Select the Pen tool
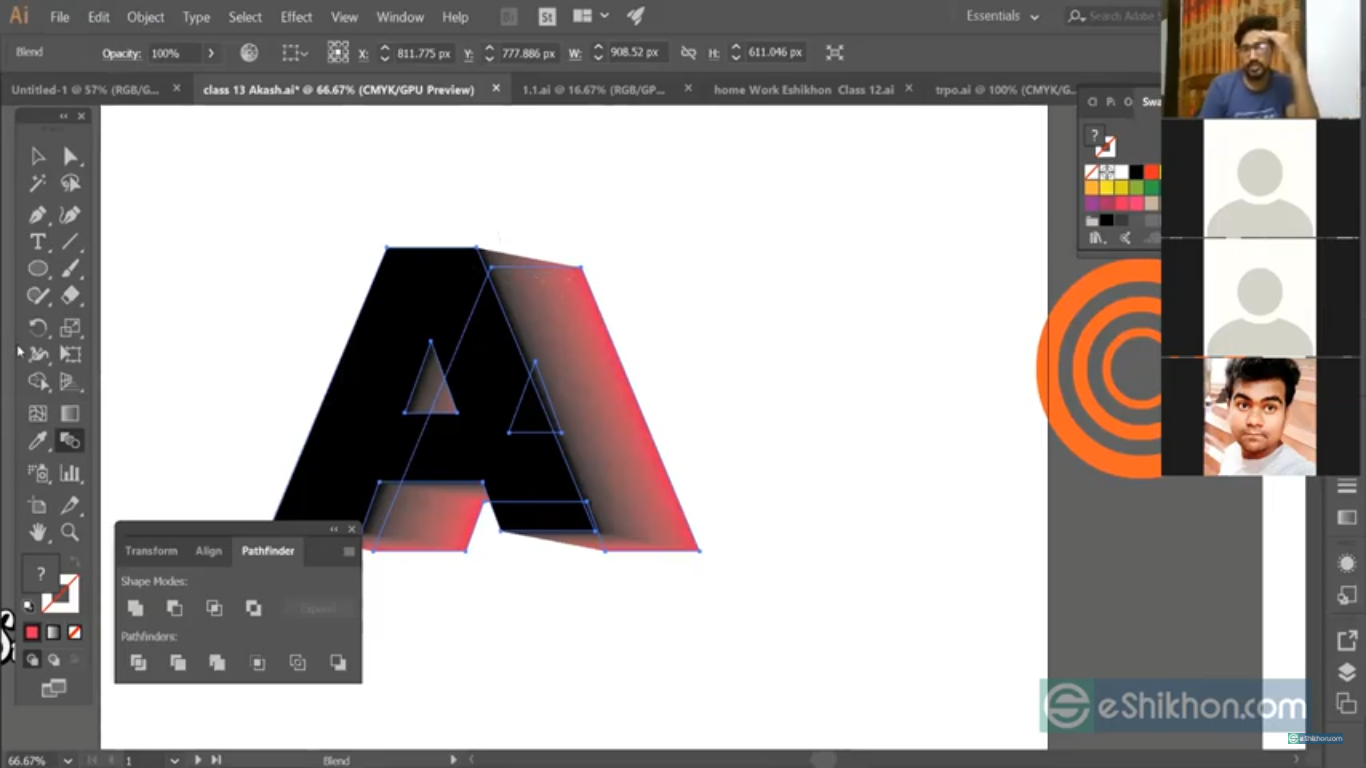 (38, 214)
